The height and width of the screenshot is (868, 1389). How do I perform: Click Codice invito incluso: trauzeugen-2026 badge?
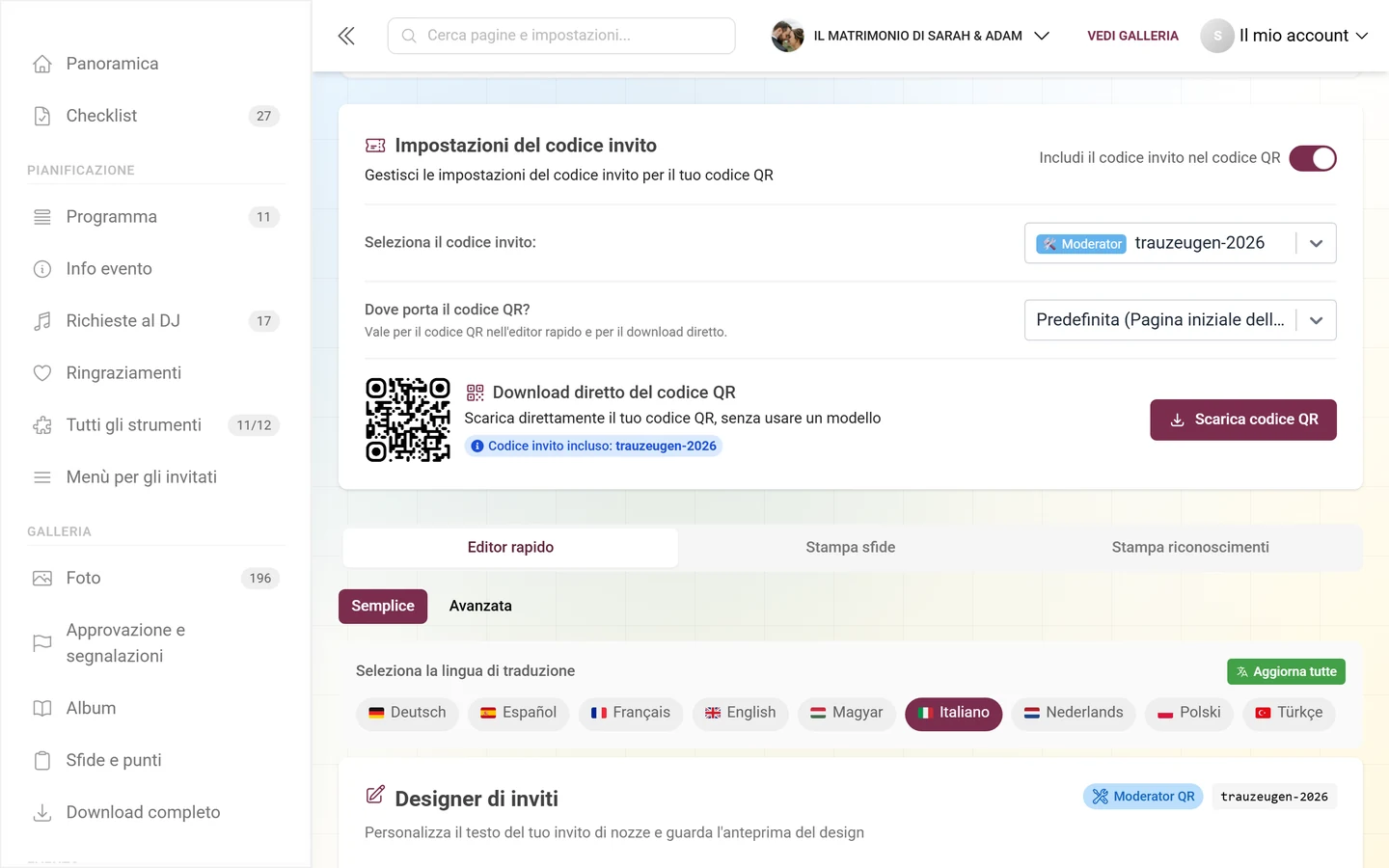click(x=593, y=447)
